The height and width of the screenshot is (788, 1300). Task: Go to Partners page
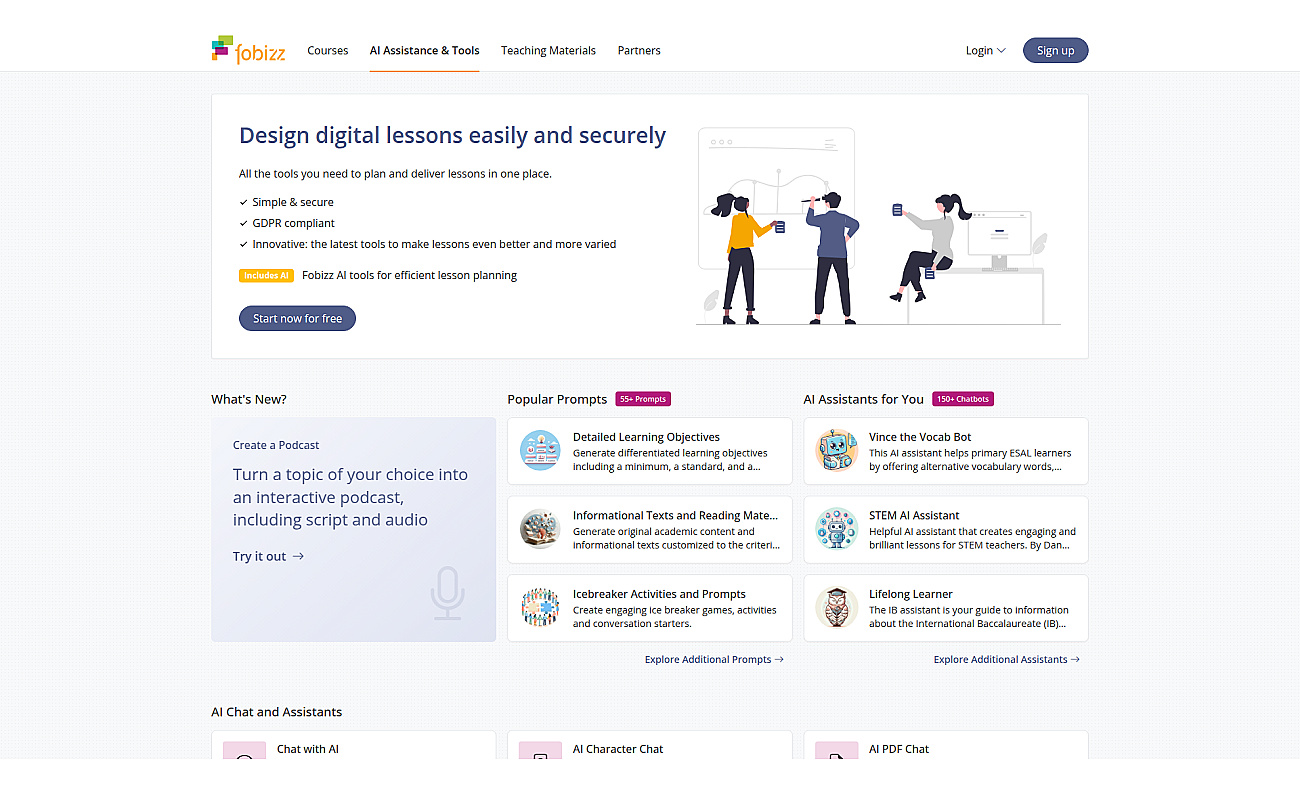pyautogui.click(x=639, y=50)
